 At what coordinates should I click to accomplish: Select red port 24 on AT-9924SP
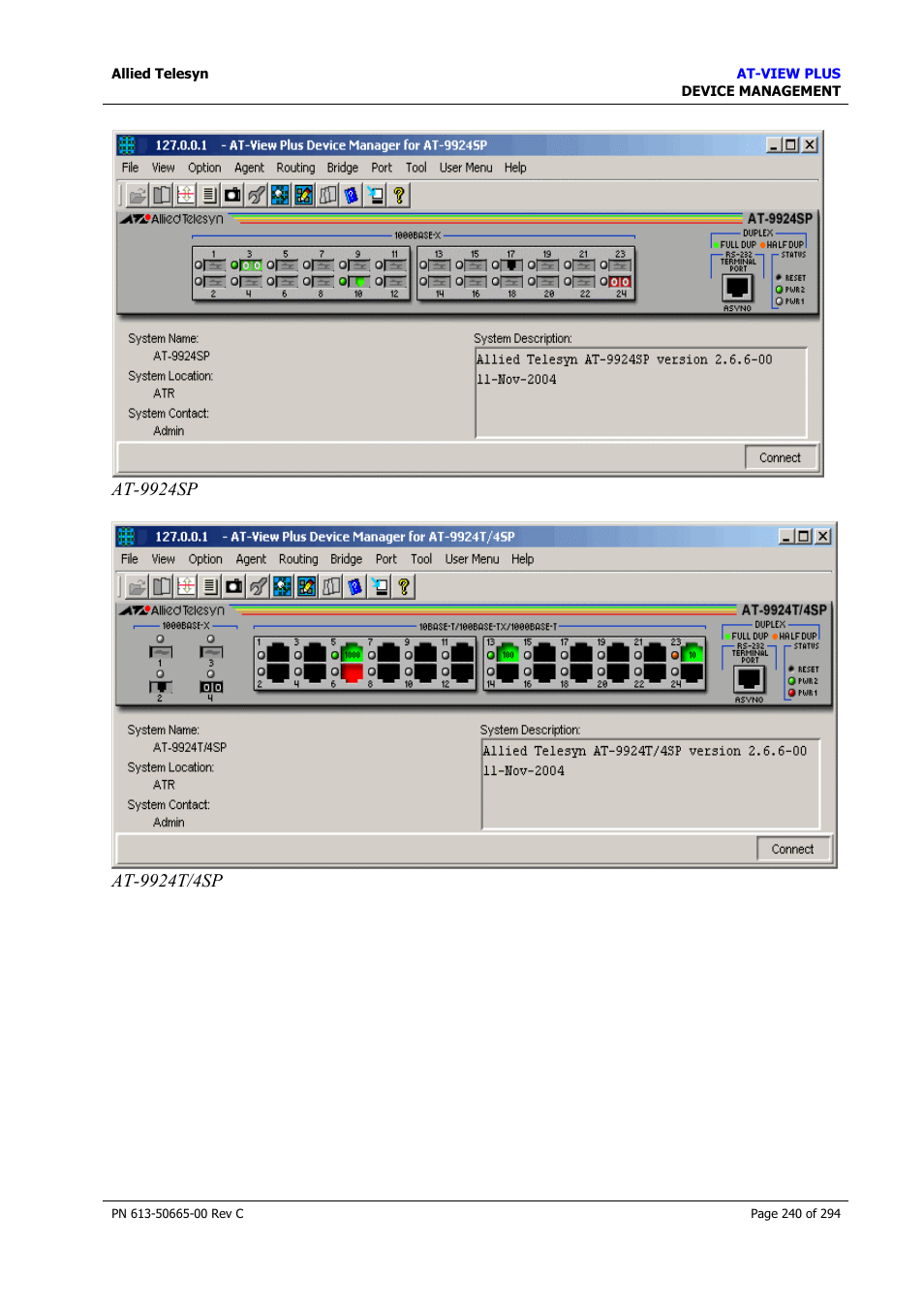click(620, 282)
